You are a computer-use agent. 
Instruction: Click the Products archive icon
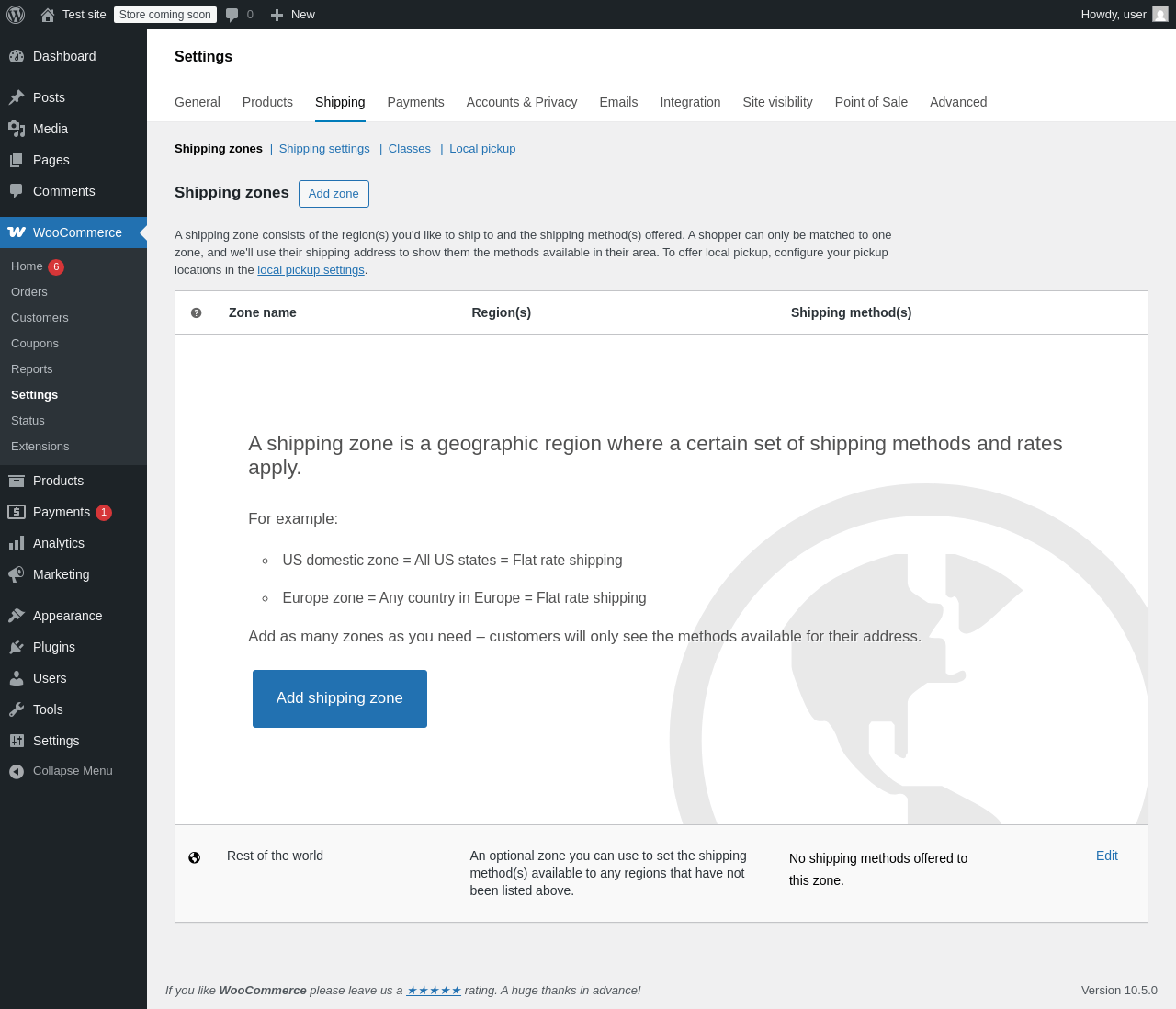[x=17, y=481]
